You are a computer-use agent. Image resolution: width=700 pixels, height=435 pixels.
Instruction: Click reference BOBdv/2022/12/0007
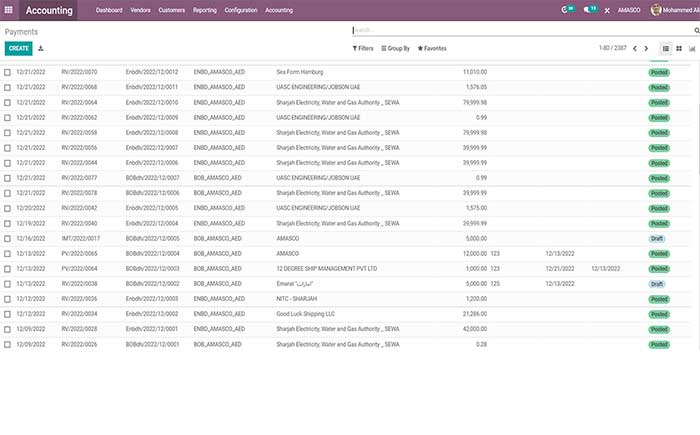click(x=152, y=178)
